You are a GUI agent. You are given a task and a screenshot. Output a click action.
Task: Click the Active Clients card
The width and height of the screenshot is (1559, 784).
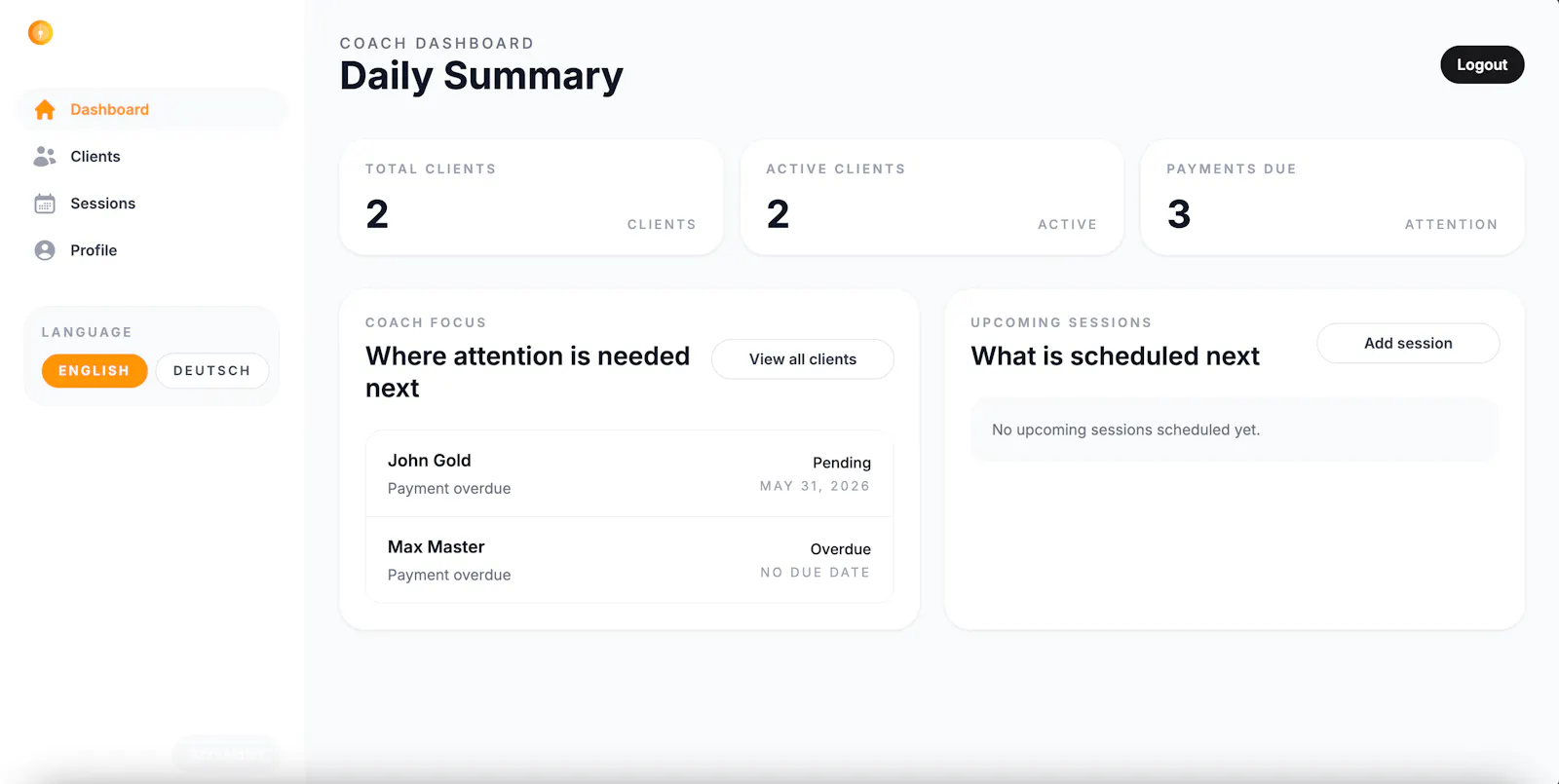(x=932, y=198)
